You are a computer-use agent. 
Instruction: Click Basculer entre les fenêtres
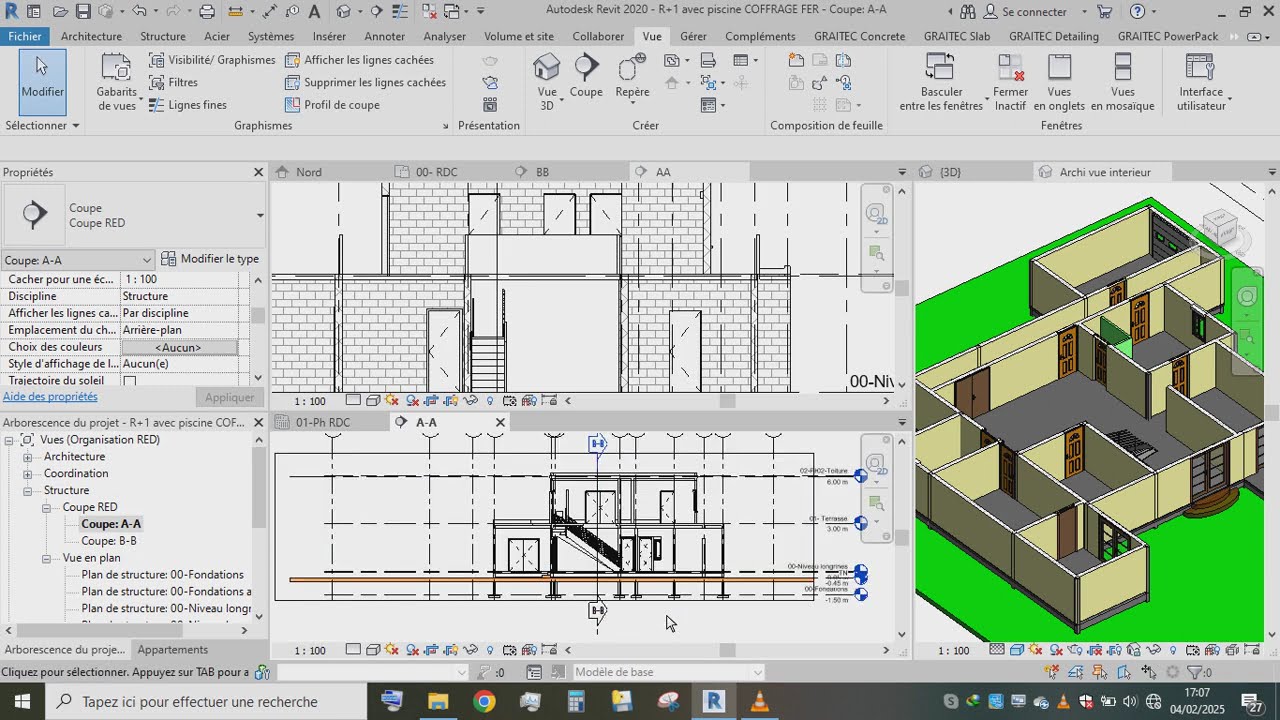(941, 82)
